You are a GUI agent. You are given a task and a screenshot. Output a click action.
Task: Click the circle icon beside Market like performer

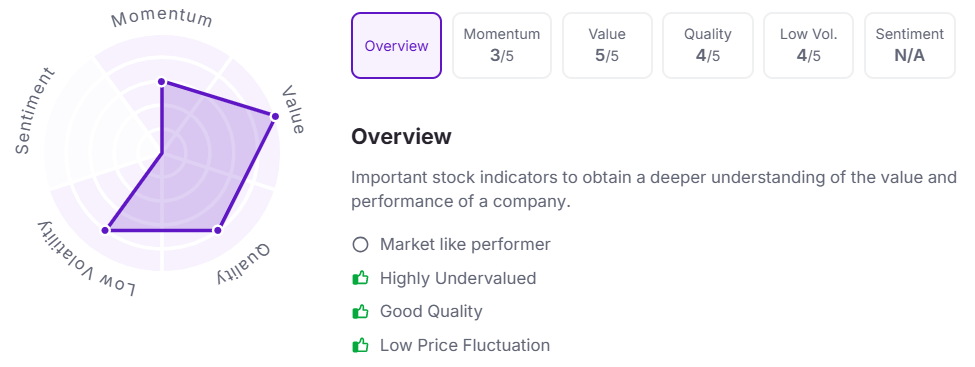360,244
